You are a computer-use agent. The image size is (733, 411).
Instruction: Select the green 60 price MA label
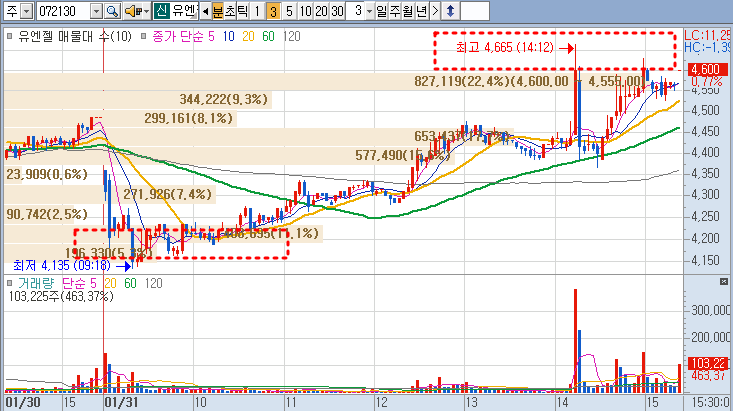[x=268, y=36]
